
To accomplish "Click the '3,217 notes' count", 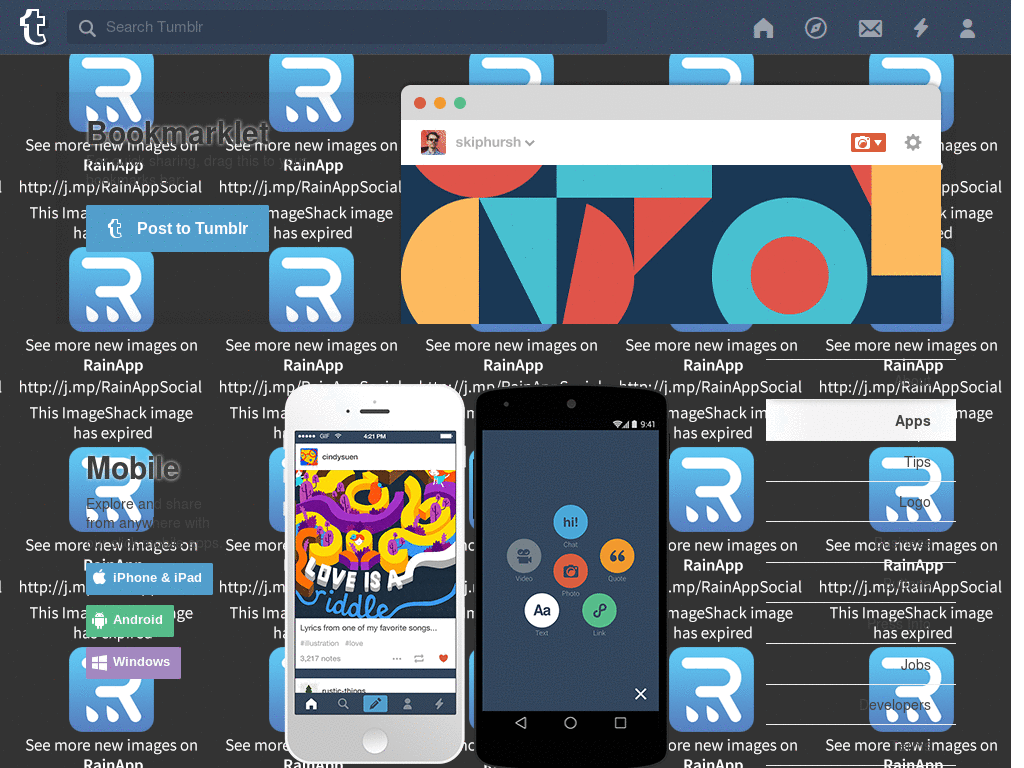I will tap(320, 658).
